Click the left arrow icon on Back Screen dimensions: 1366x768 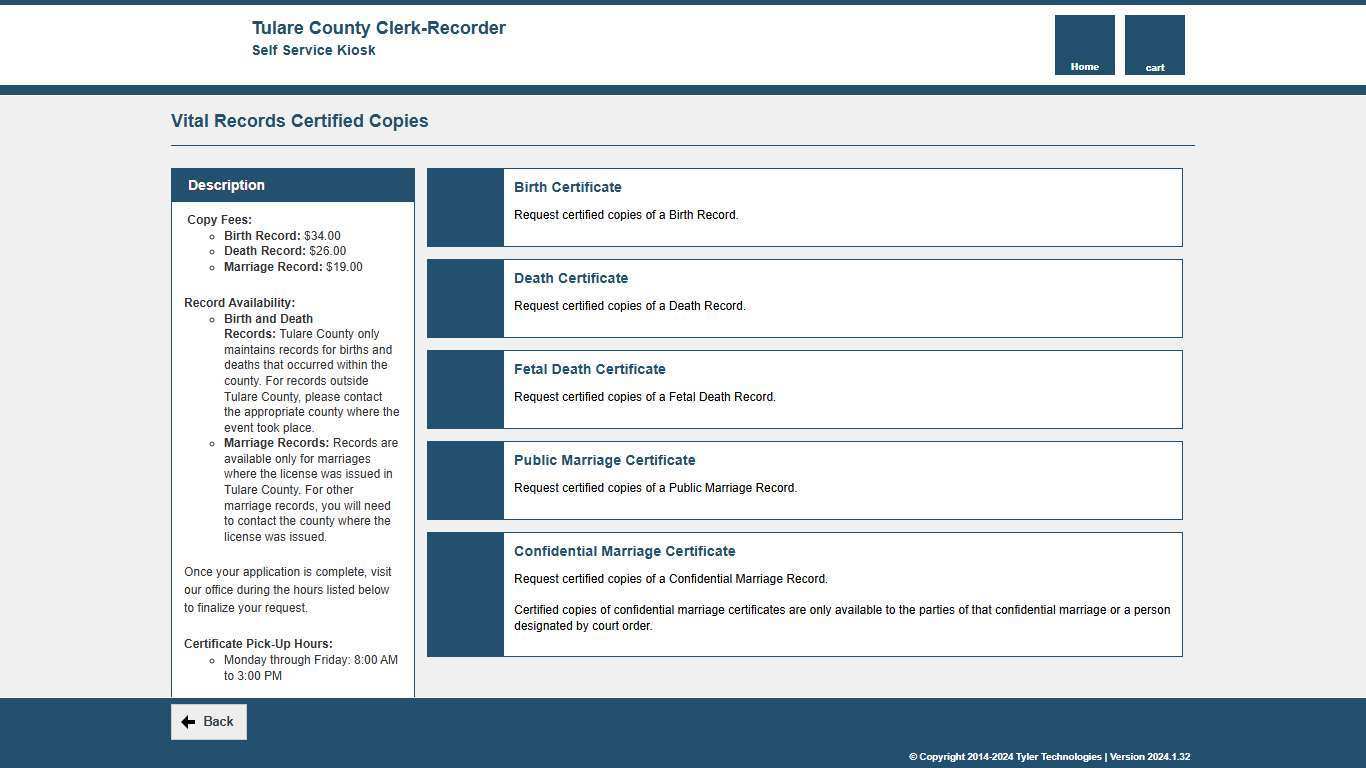point(188,722)
